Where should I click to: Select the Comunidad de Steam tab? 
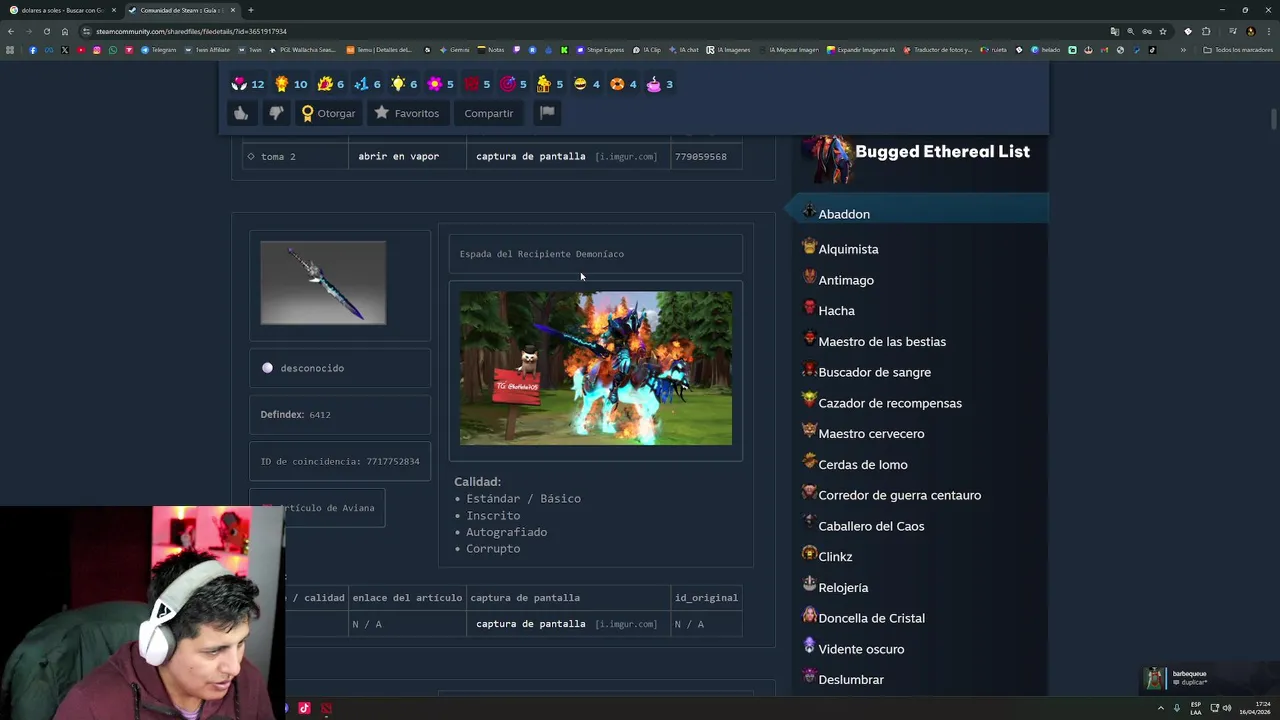(182, 10)
